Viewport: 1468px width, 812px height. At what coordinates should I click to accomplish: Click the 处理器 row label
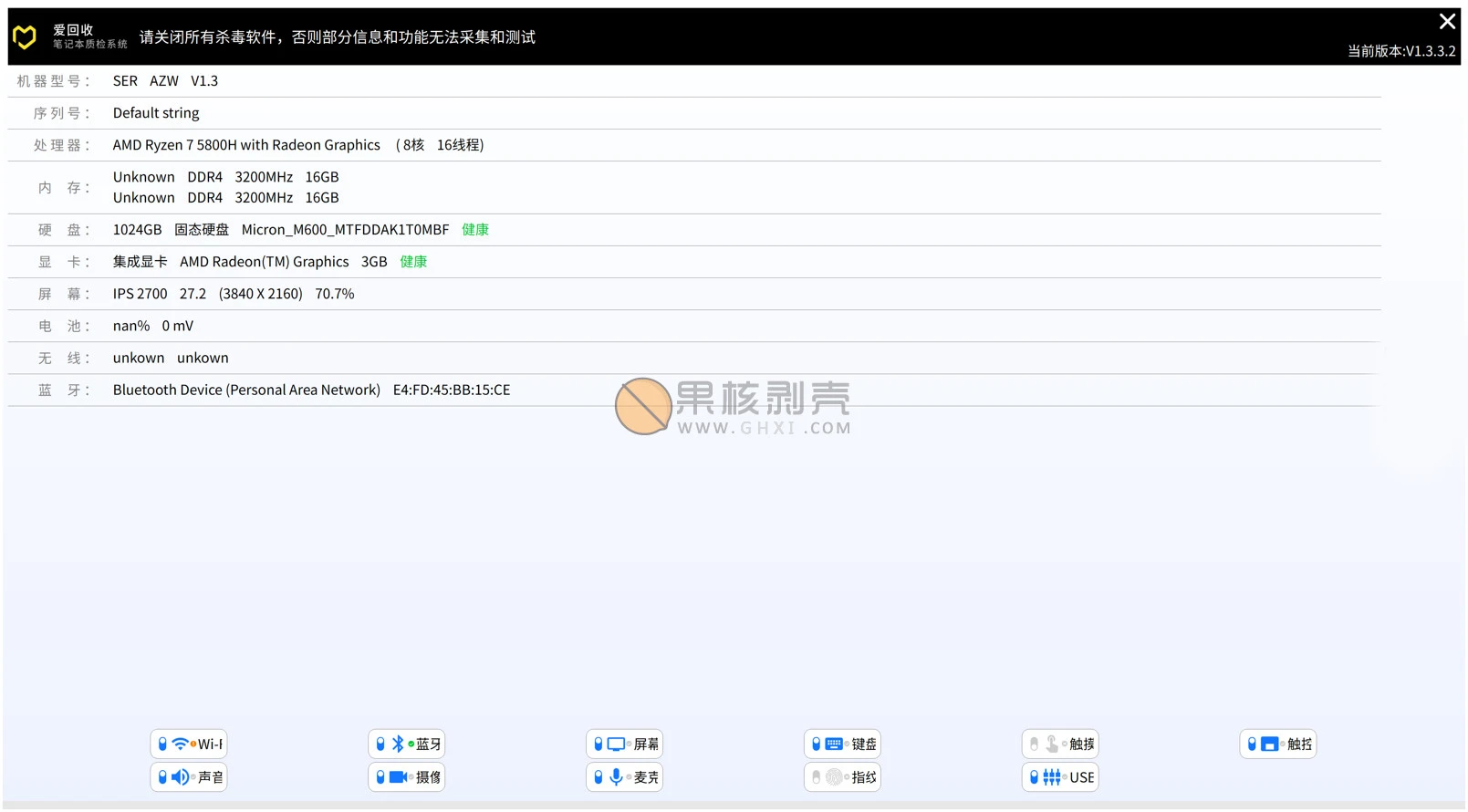click(x=62, y=145)
